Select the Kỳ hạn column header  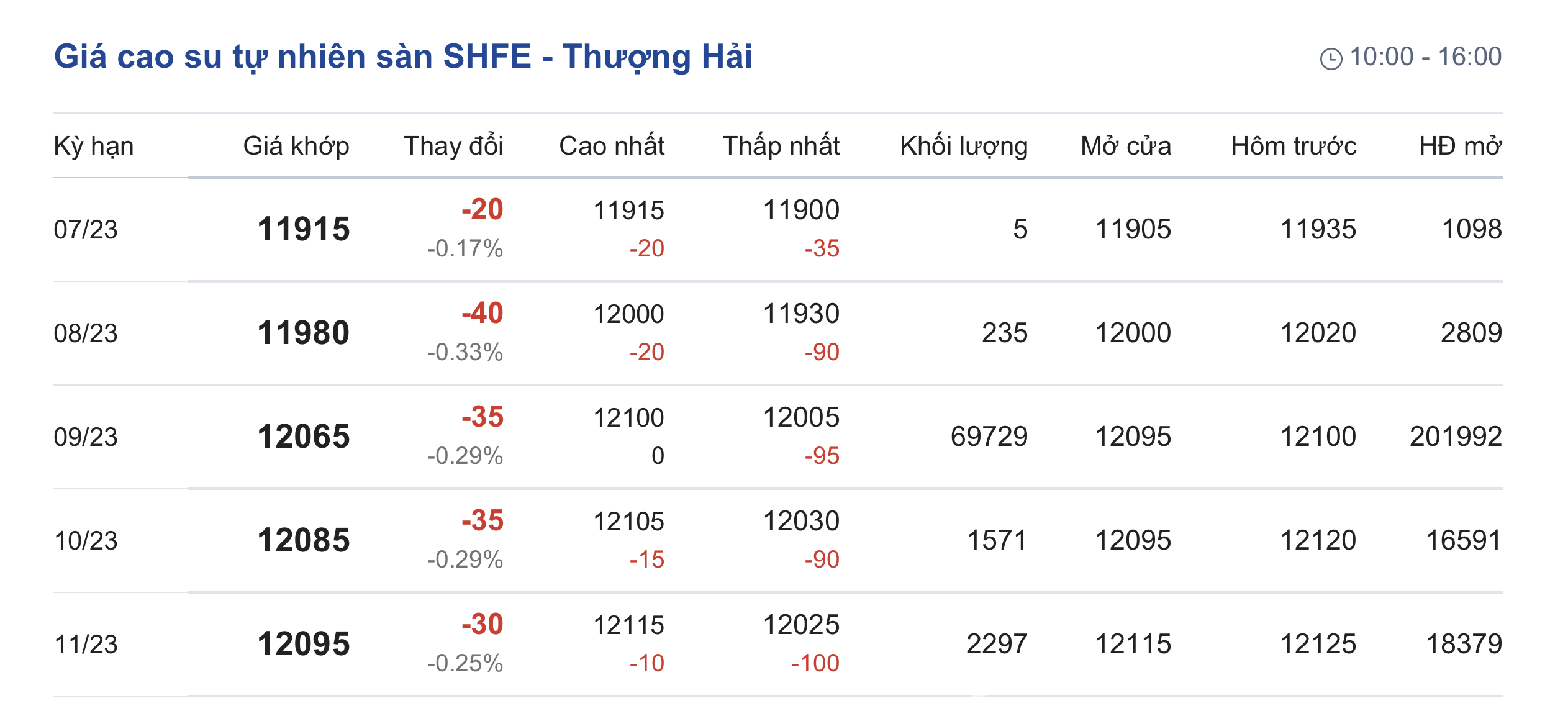[94, 147]
